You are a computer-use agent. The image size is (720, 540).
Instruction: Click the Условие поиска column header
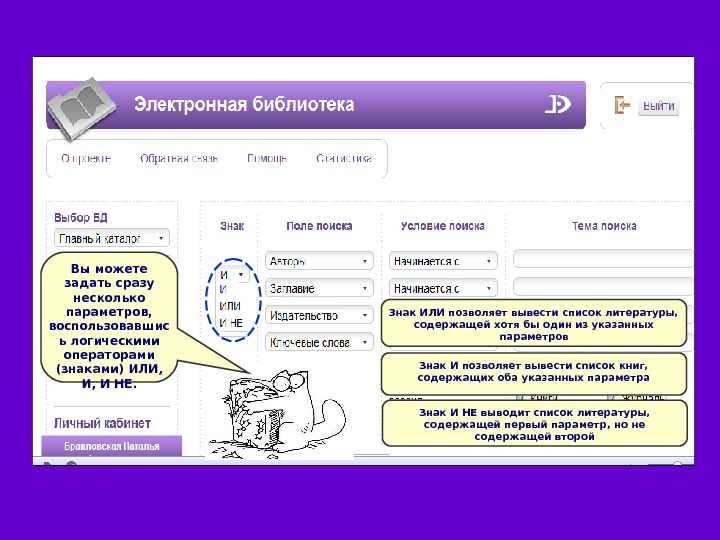443,226
